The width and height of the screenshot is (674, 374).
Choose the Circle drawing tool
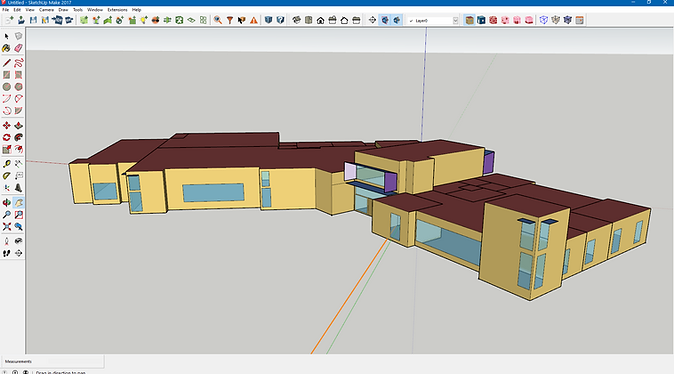(6, 87)
